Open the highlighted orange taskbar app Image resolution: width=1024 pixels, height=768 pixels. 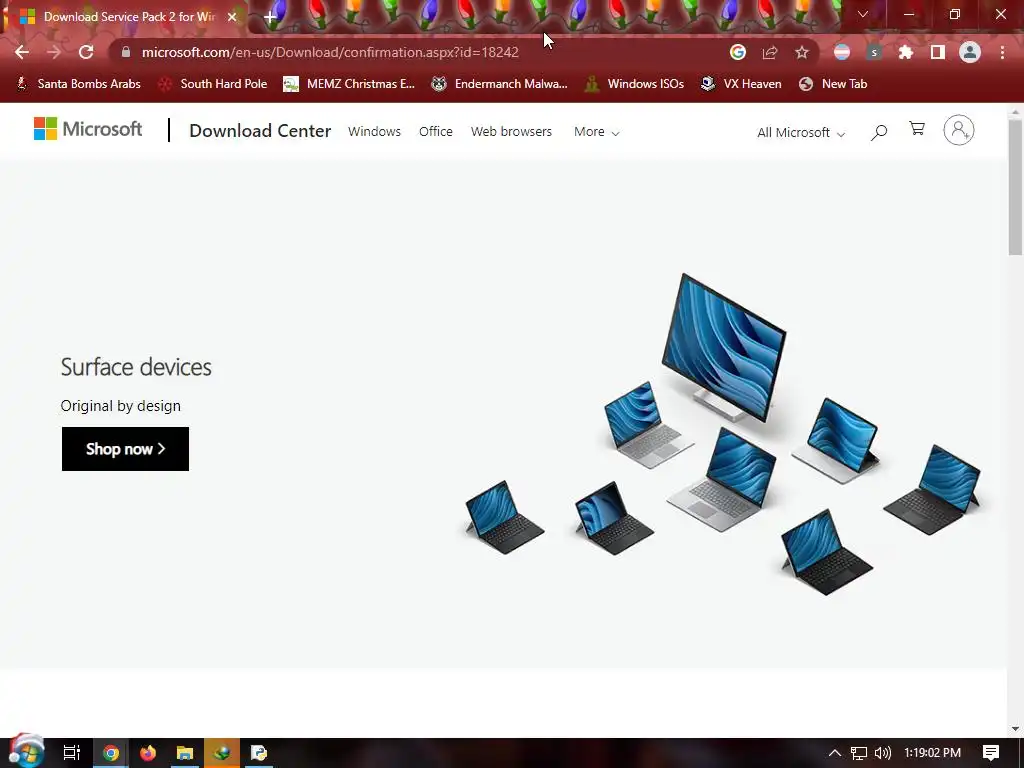tap(222, 753)
